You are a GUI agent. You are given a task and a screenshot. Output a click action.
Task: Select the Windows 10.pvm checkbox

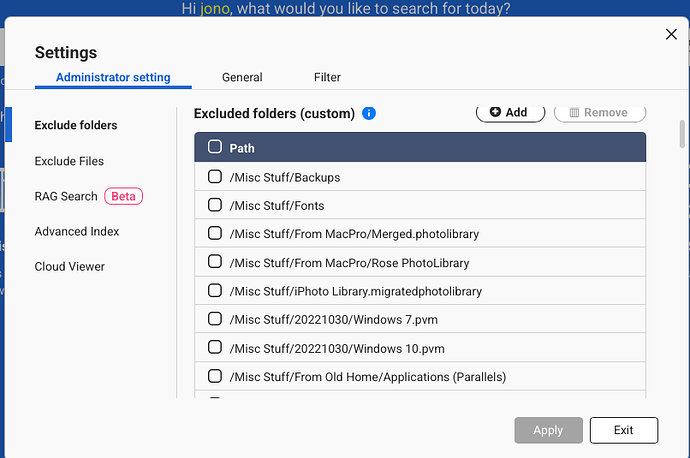215,348
